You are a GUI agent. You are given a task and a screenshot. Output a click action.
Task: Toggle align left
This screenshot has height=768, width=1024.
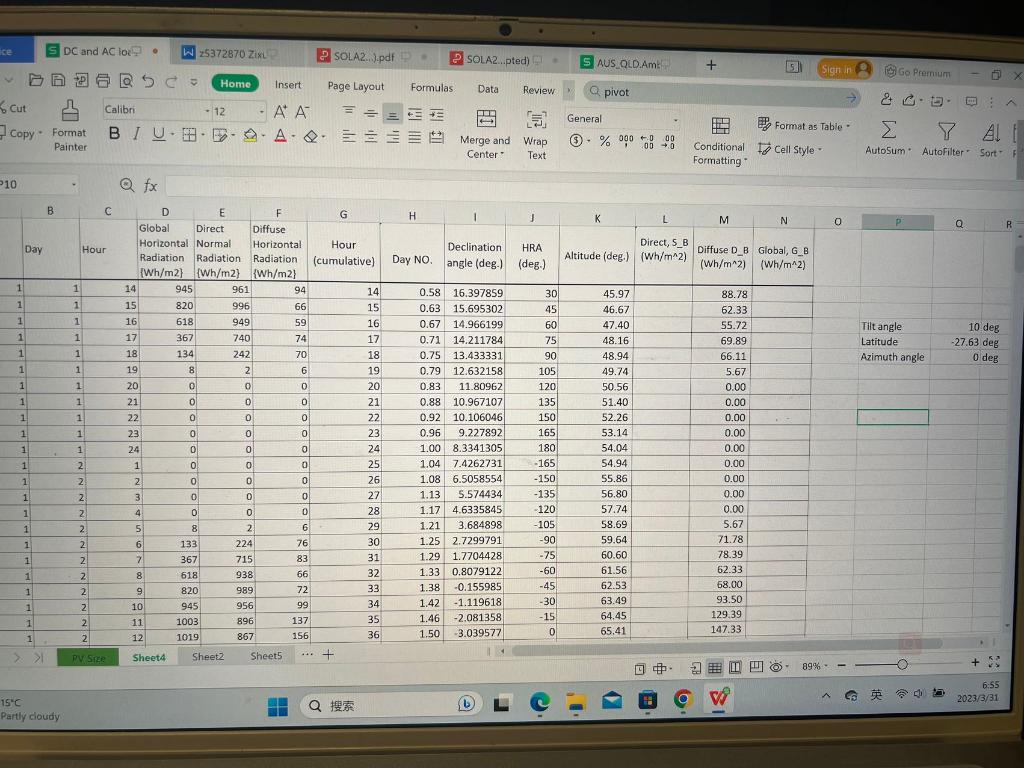pyautogui.click(x=349, y=136)
